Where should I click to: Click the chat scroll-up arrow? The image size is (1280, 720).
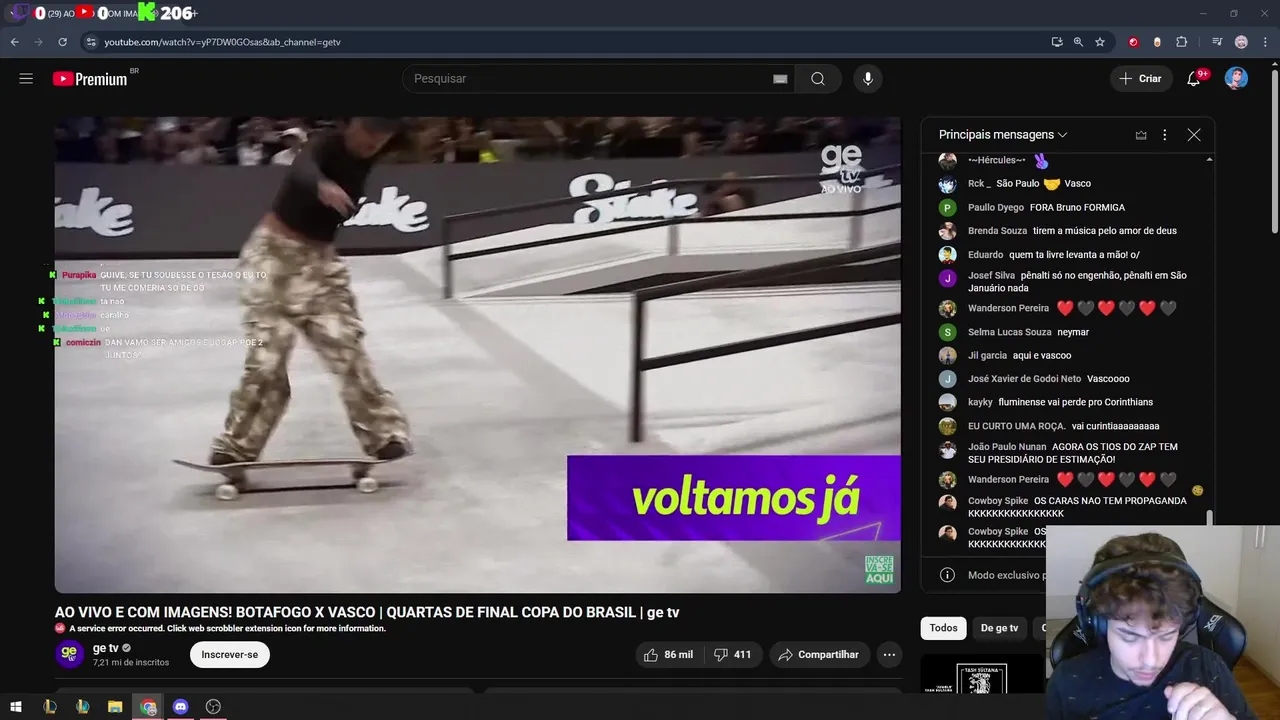click(x=1209, y=160)
